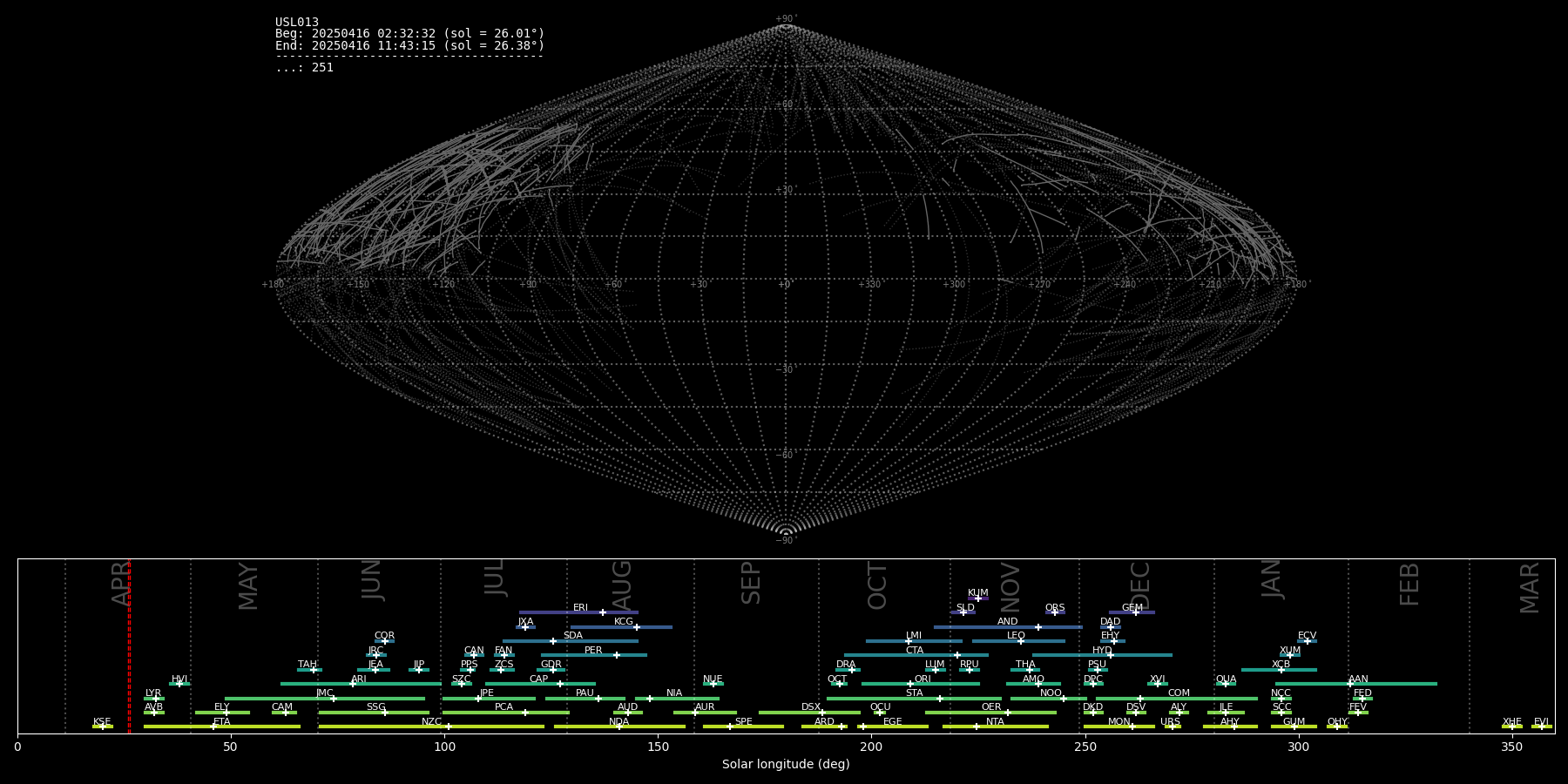Click the XCB shower label

1281,665
